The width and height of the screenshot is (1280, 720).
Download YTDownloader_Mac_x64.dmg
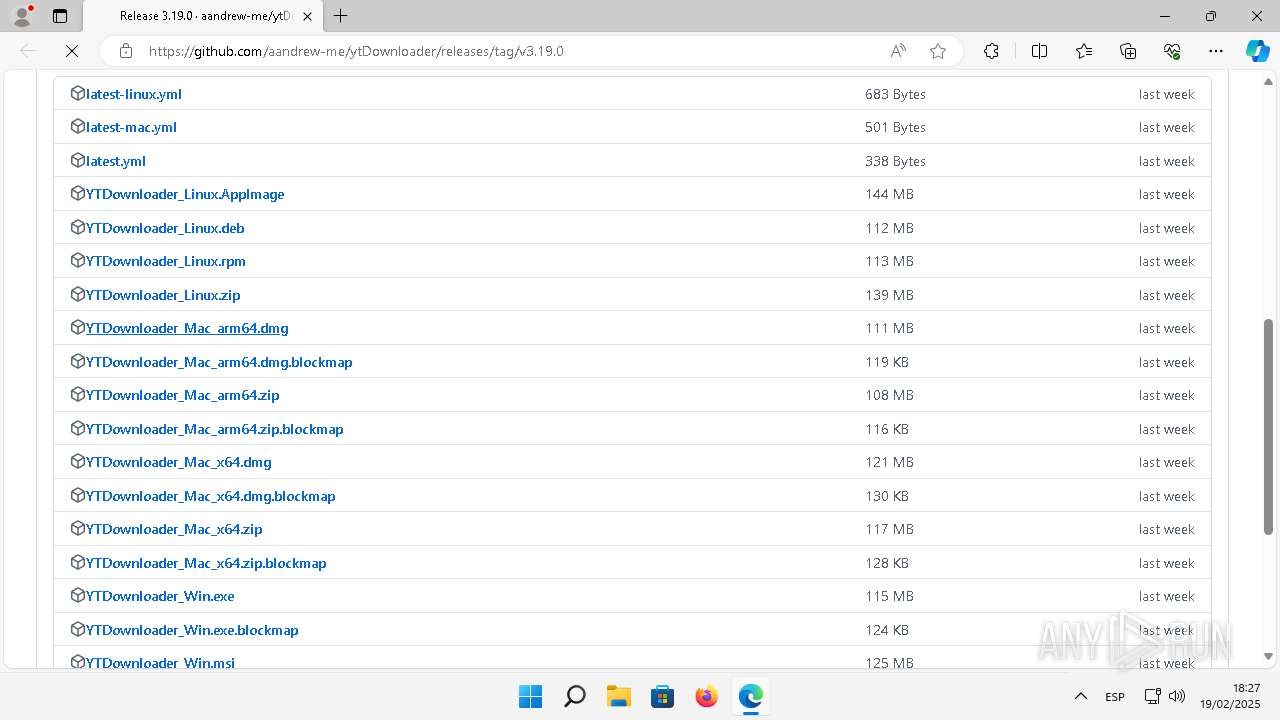pos(179,462)
